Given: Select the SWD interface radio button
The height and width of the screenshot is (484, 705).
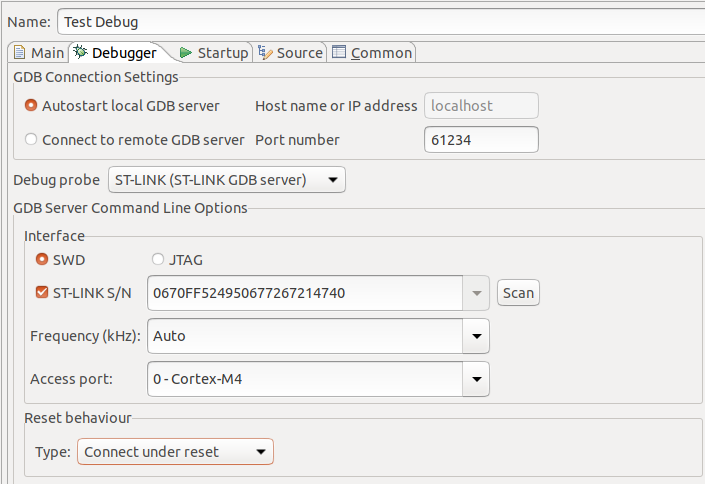Looking at the screenshot, I should pyautogui.click(x=42, y=259).
